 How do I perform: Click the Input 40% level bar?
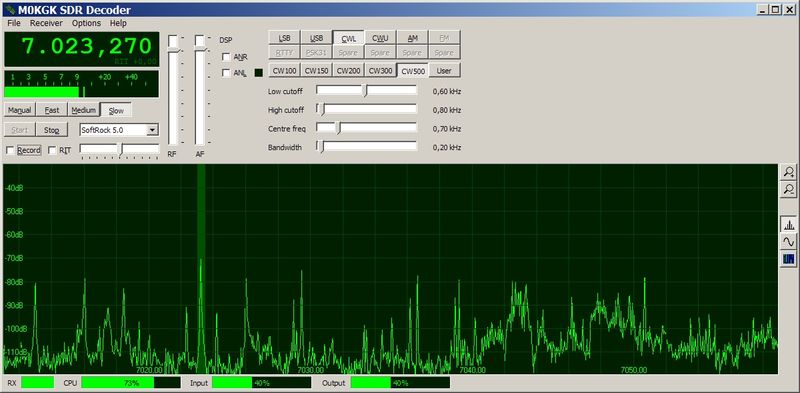point(261,383)
